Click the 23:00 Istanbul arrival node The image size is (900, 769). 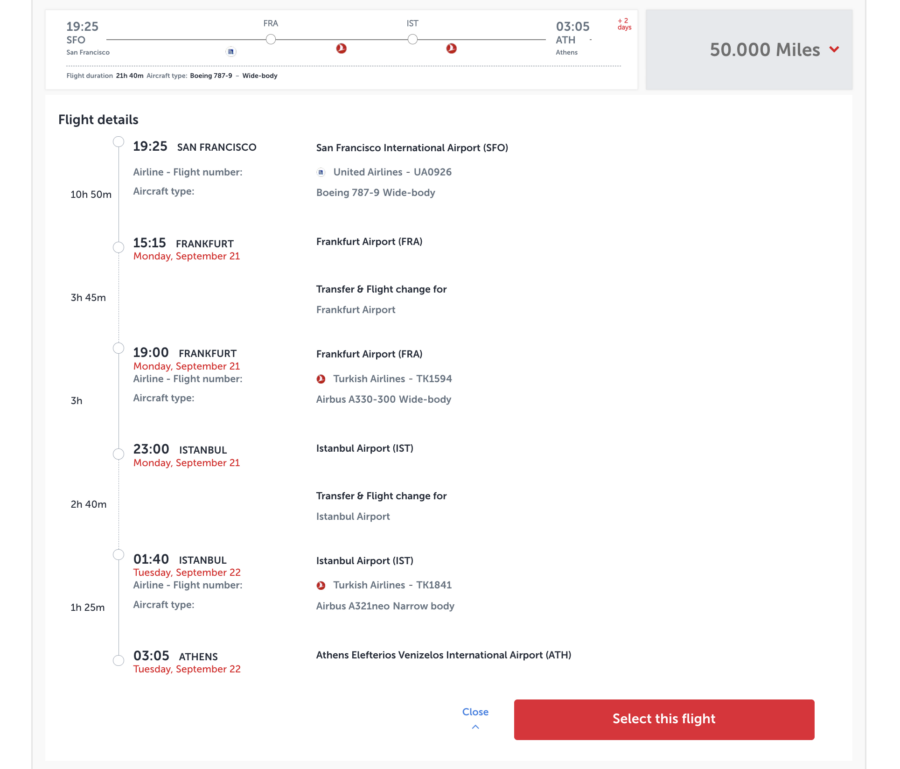coord(118,454)
